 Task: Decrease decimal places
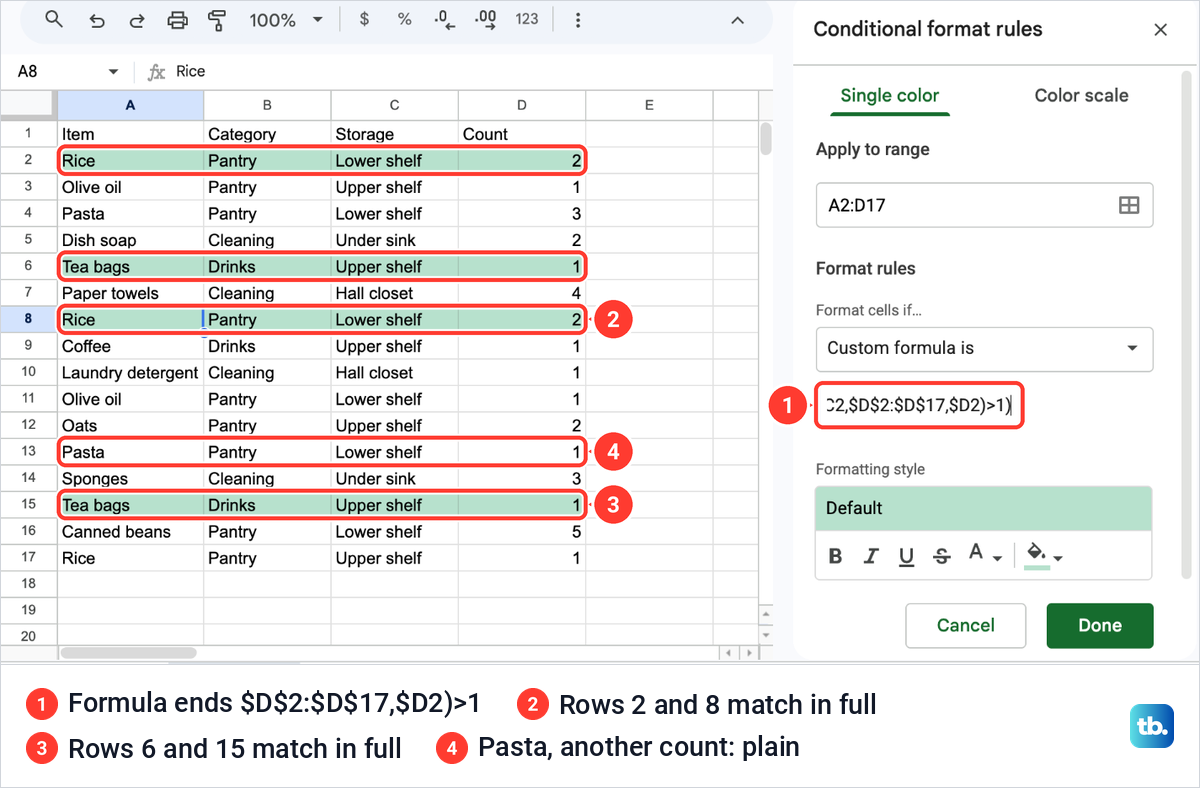coord(443,19)
